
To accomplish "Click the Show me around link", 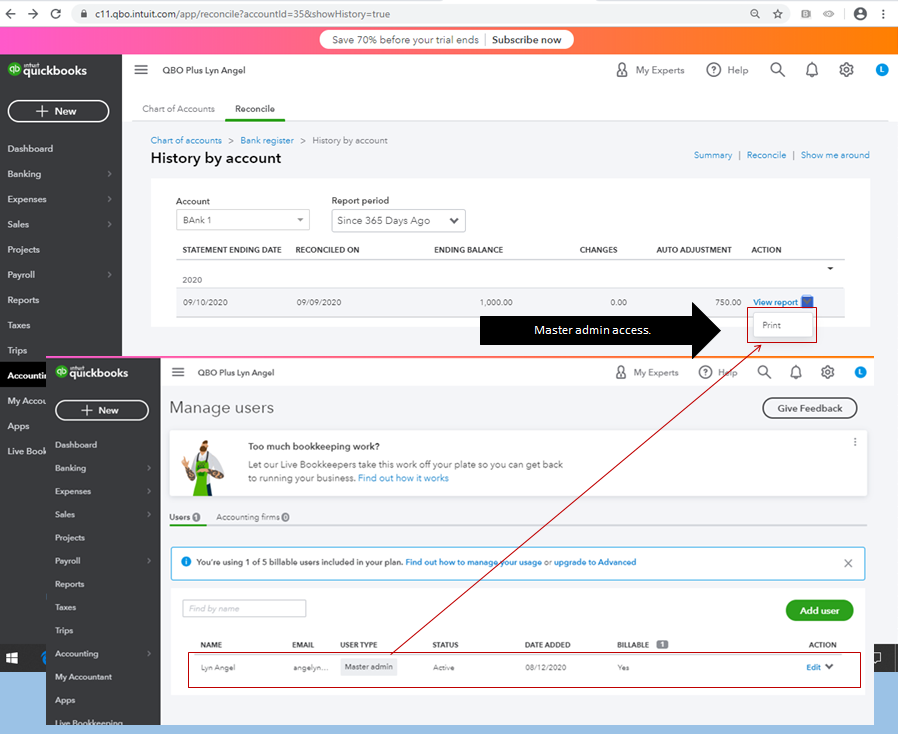I will point(835,155).
